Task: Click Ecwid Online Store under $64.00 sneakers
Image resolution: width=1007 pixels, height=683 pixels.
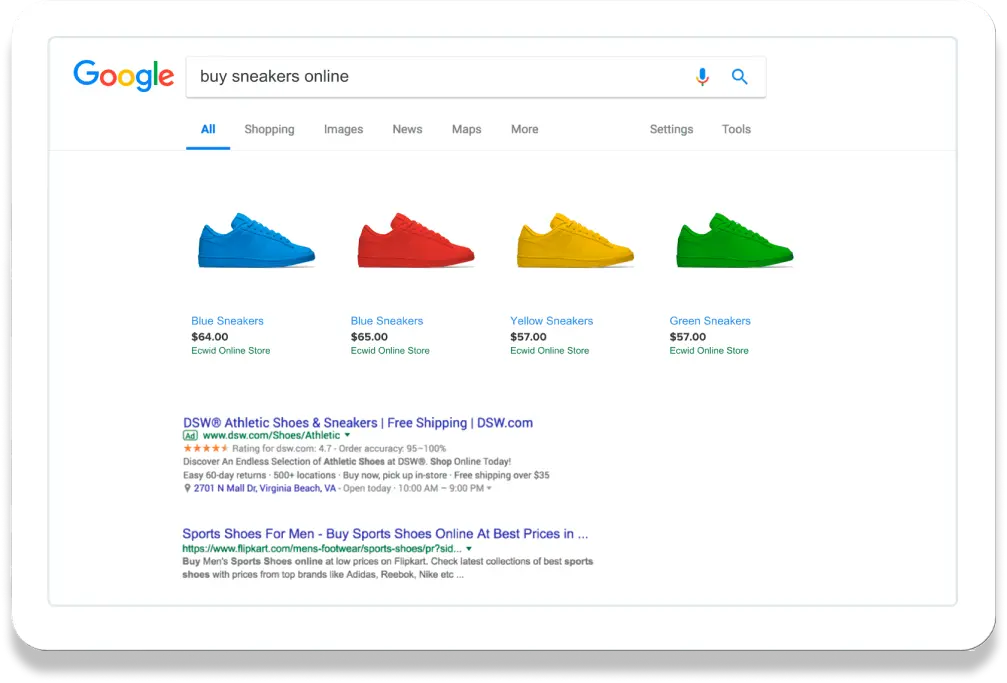Action: click(x=231, y=351)
